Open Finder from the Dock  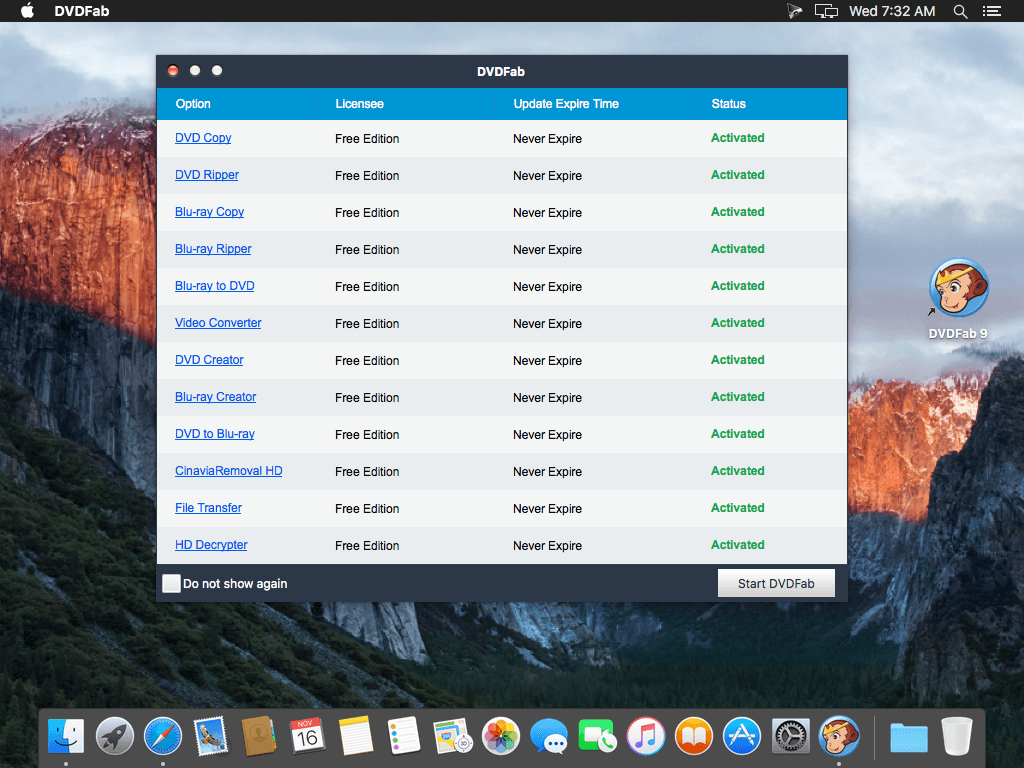tap(66, 736)
